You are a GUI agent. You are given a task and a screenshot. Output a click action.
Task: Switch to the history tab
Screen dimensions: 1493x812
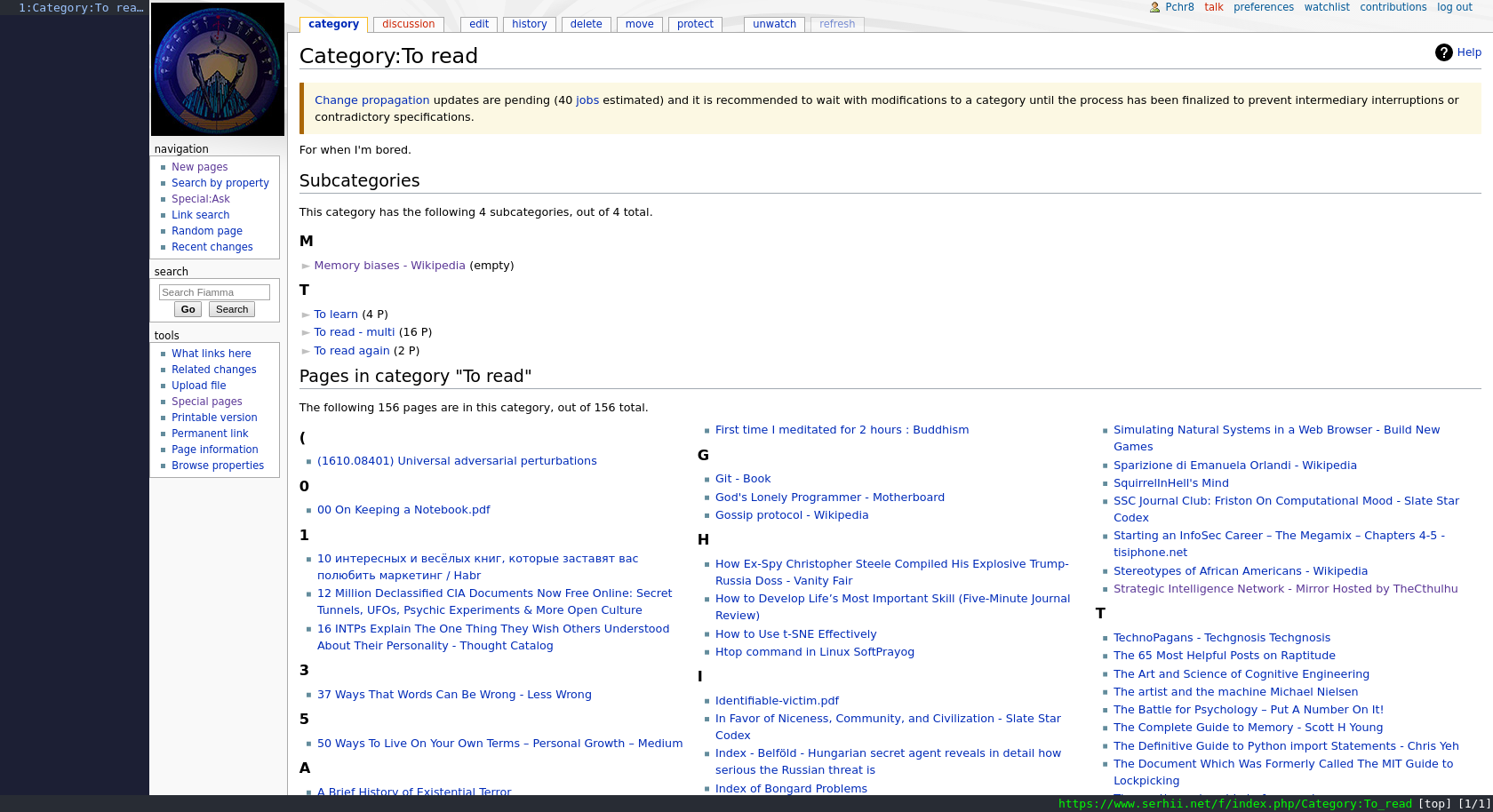[x=529, y=24]
